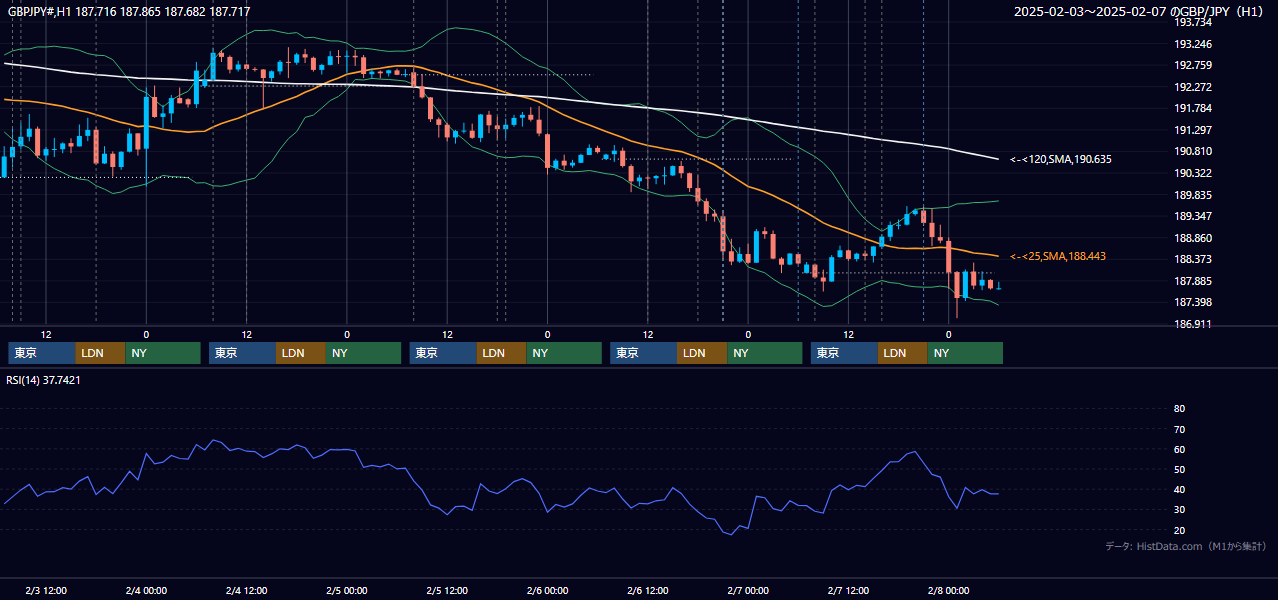
Task: Click the 2/6 00:00 time axis label
Action: click(x=547, y=591)
